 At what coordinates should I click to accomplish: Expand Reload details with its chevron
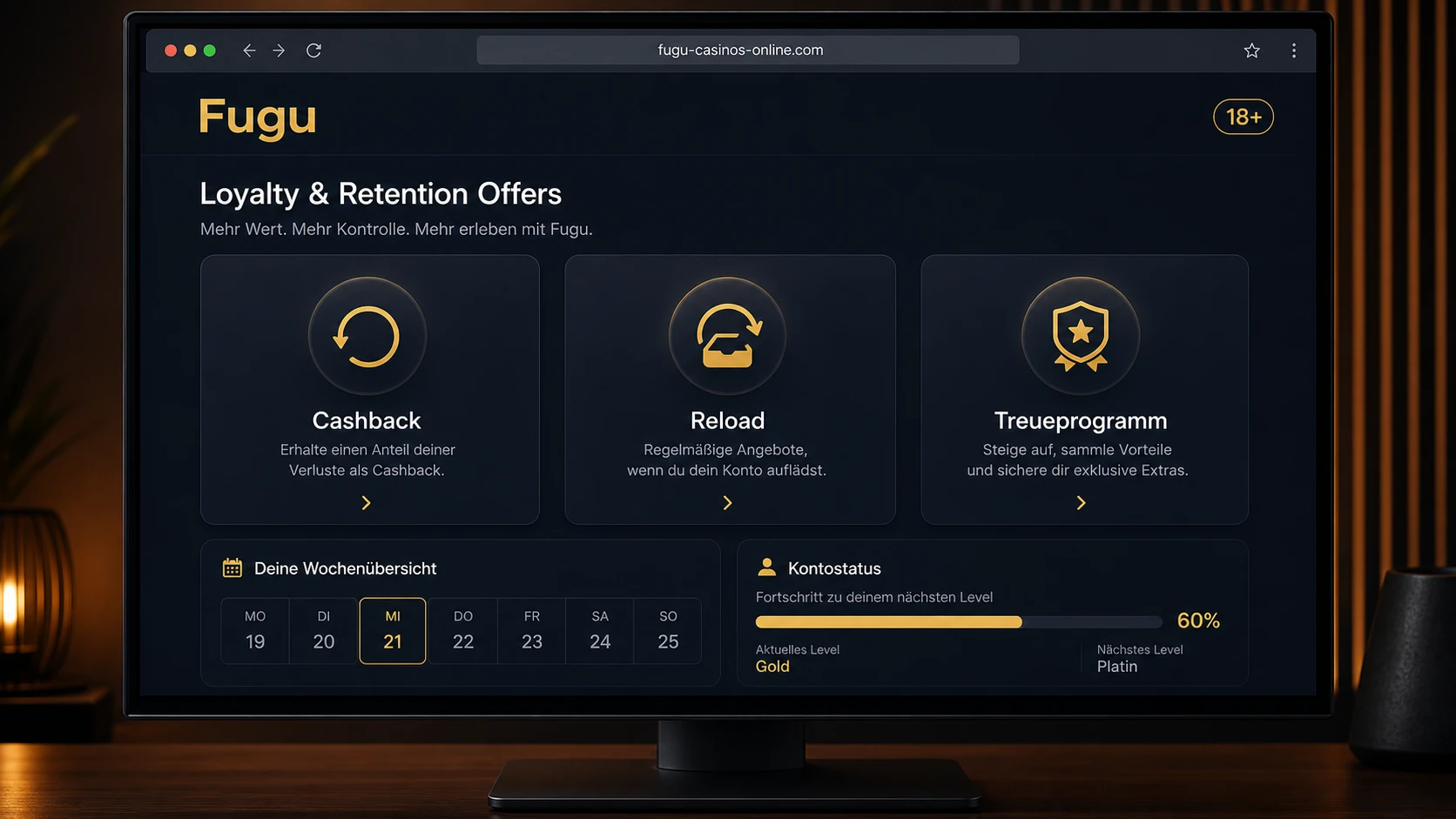(x=728, y=503)
